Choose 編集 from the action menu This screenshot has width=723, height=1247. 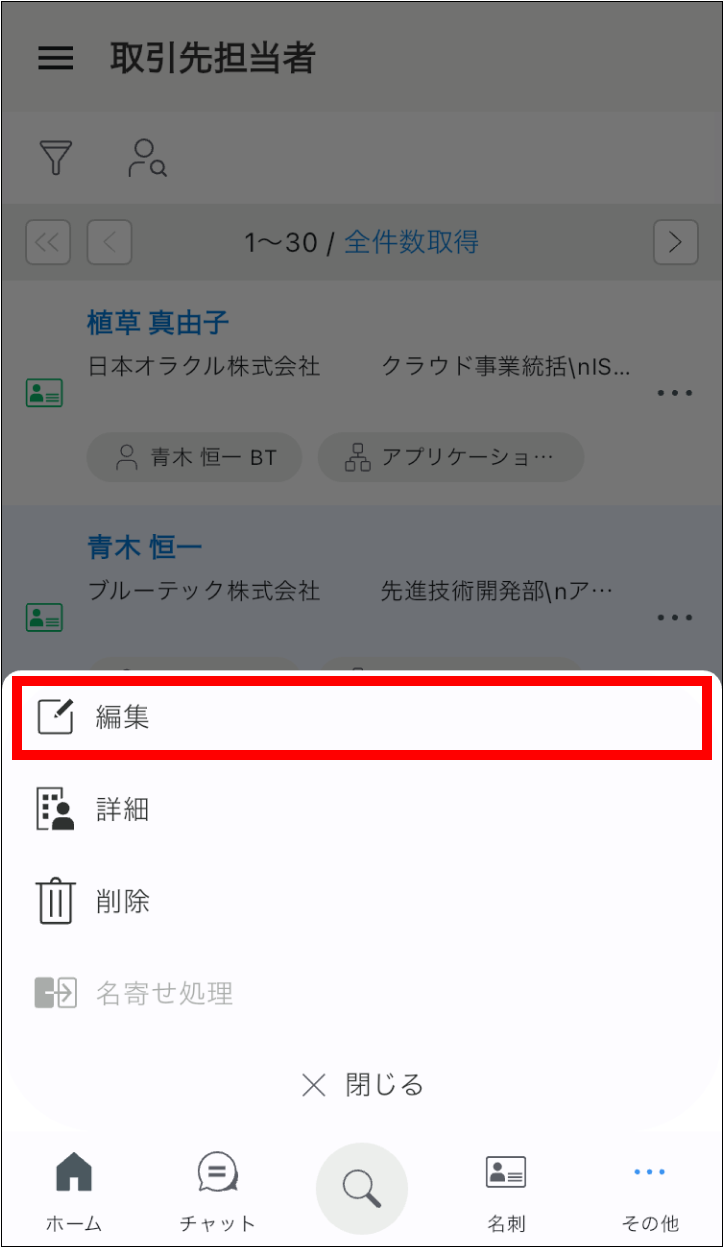point(362,716)
